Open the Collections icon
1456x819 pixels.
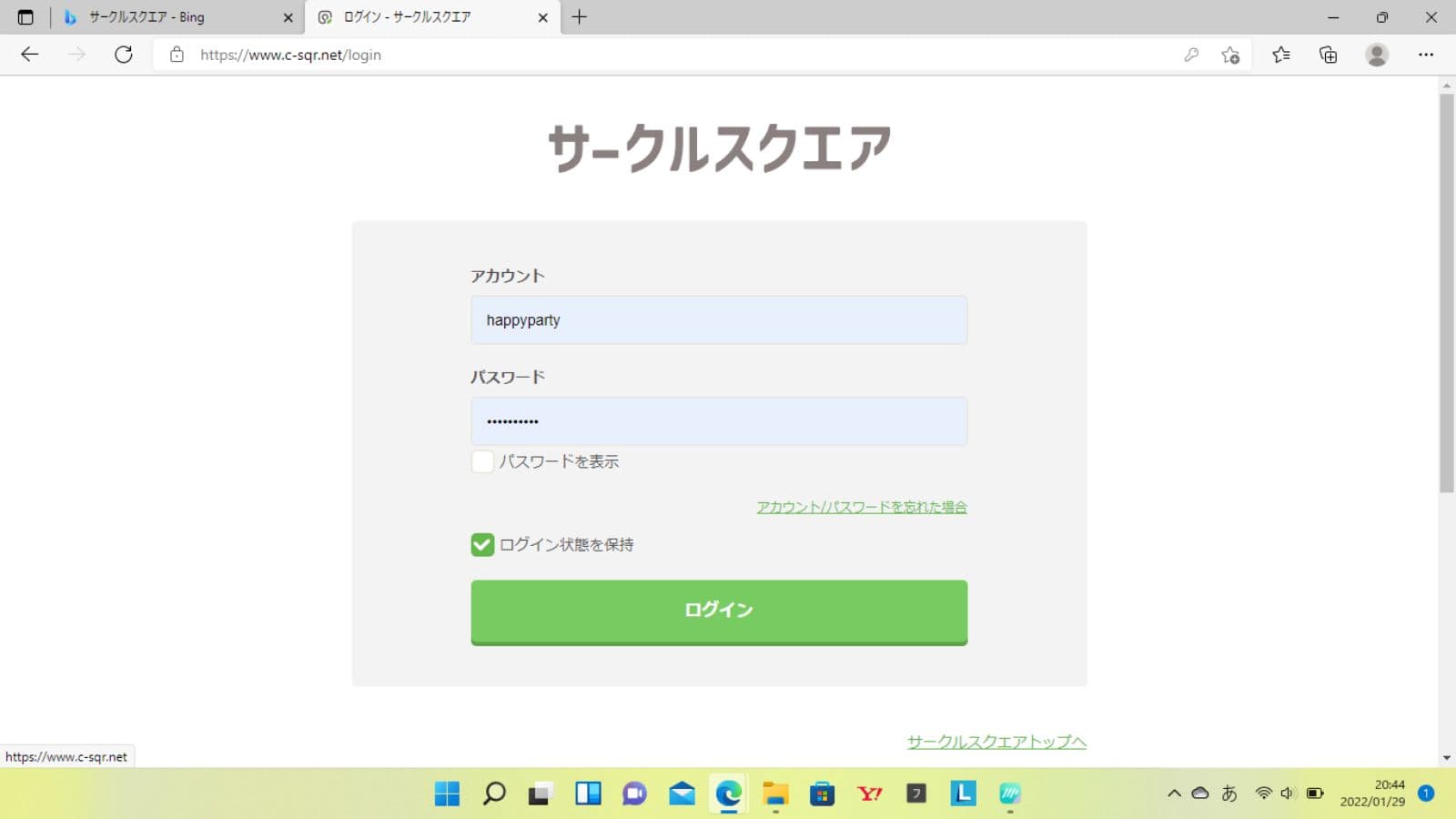[1329, 55]
